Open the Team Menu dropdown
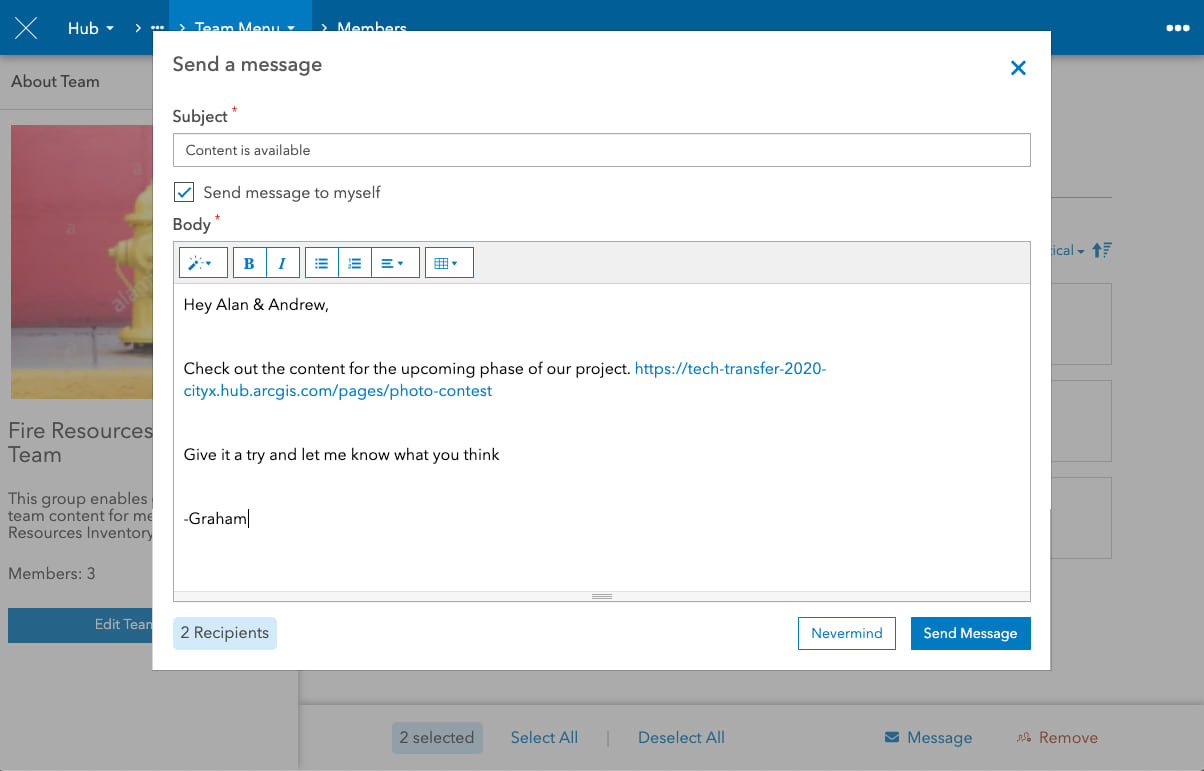Viewport: 1204px width, 771px height. (x=243, y=28)
